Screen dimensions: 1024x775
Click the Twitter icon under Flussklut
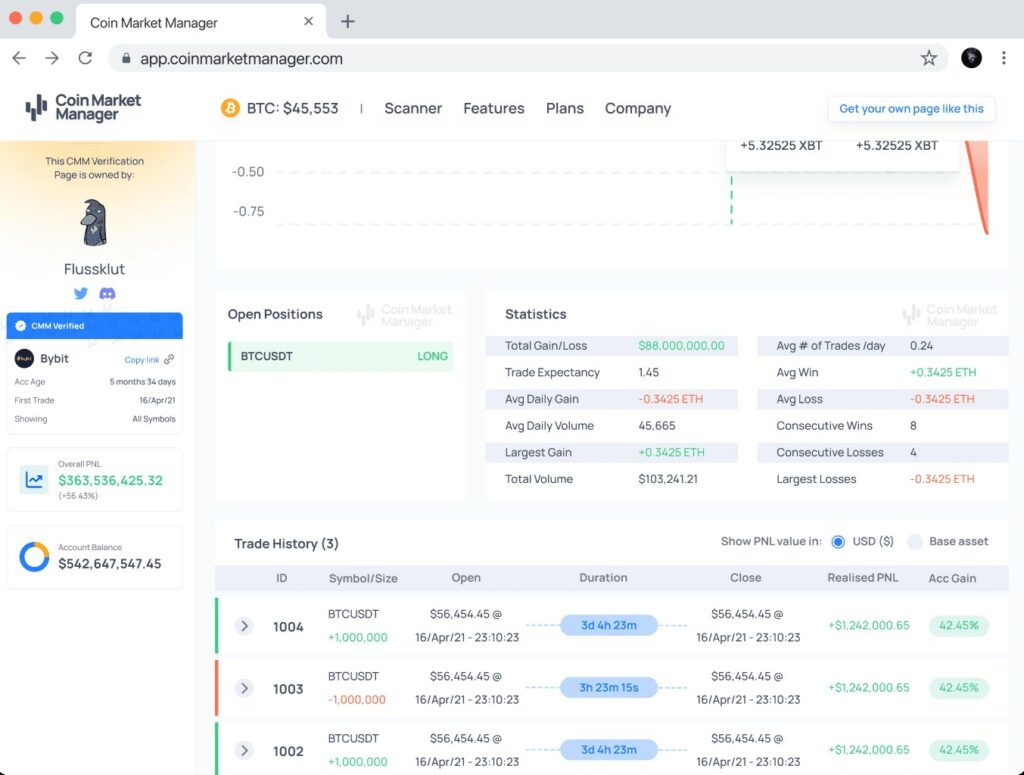[81, 294]
